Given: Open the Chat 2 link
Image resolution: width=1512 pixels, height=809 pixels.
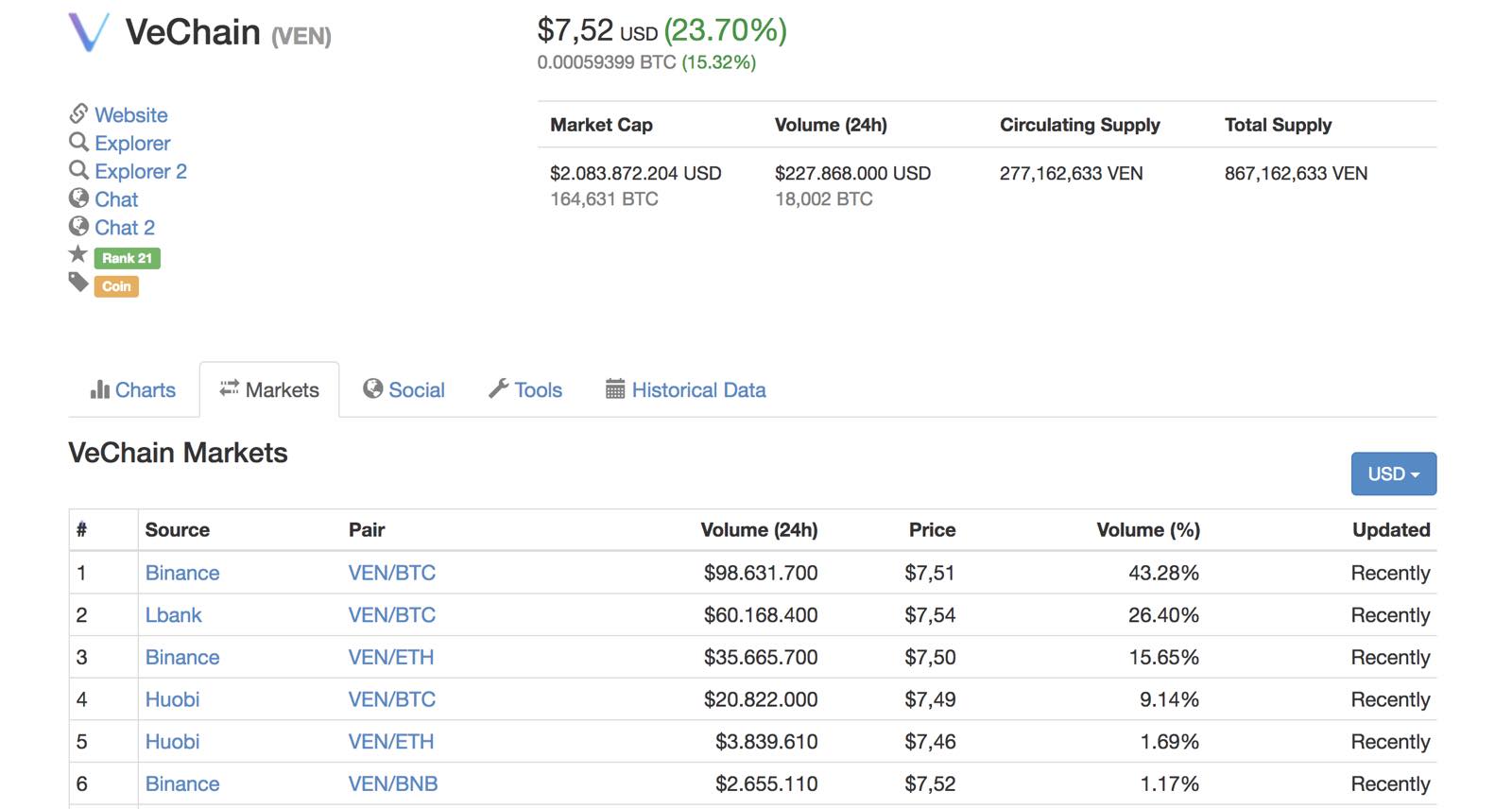Looking at the screenshot, I should click(125, 228).
